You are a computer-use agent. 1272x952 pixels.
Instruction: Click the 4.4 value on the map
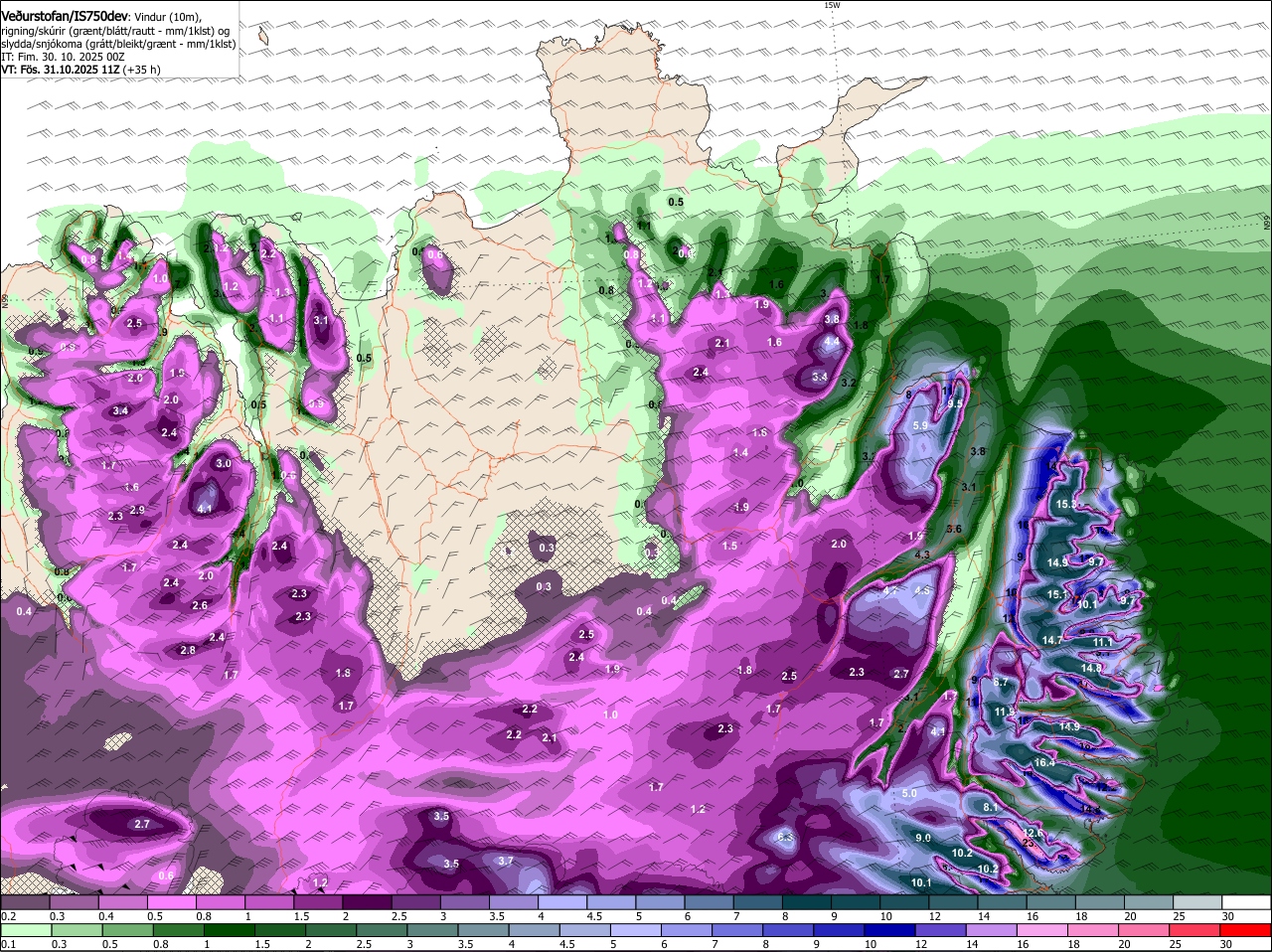833,342
